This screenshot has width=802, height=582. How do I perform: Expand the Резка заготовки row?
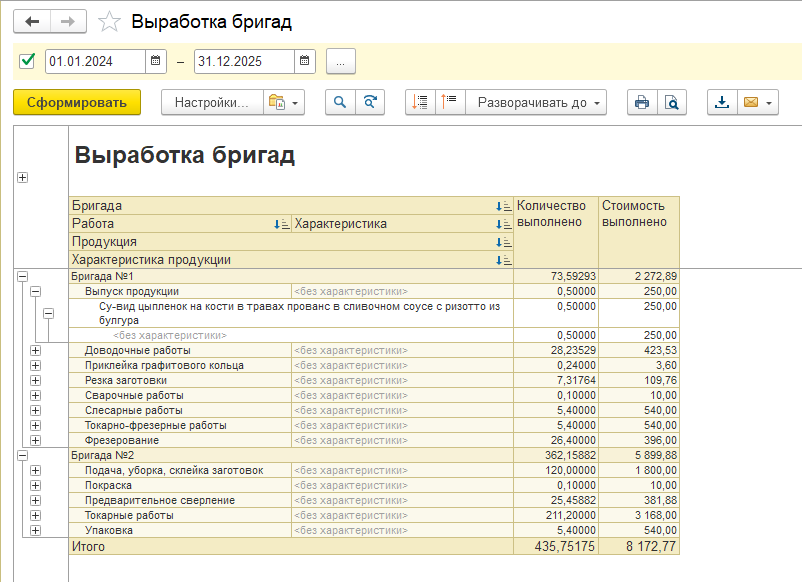35,380
